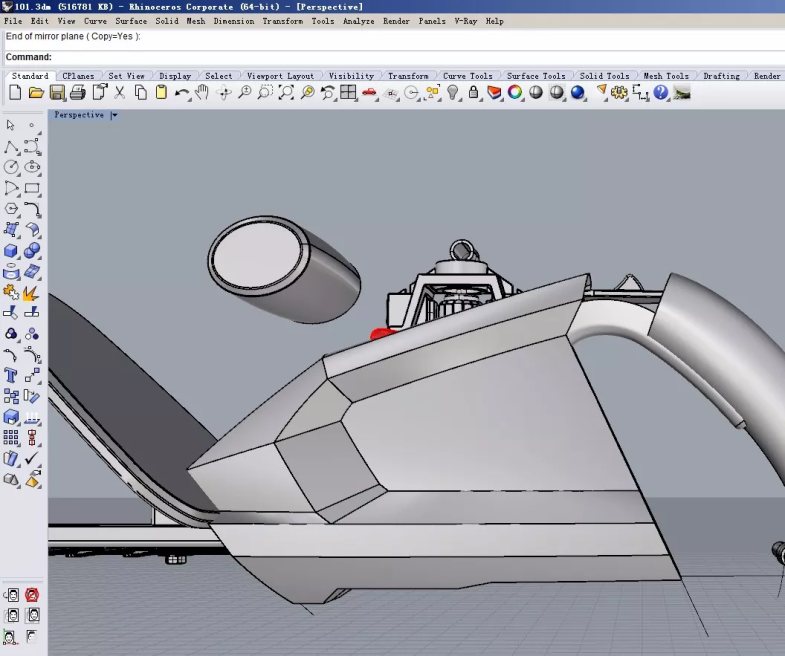Viewport: 785px width, 656px height.
Task: Open the Perspective viewport dropdown arrow
Action: click(114, 115)
